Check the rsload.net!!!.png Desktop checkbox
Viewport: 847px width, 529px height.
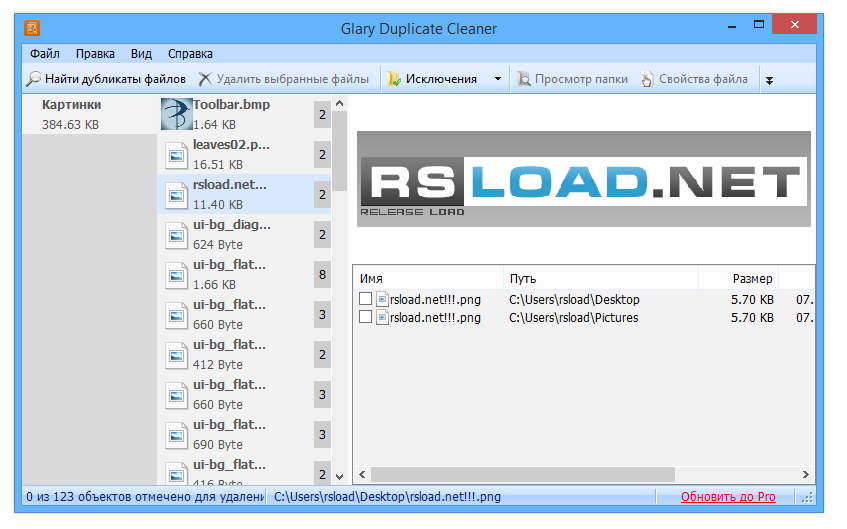pos(366,299)
